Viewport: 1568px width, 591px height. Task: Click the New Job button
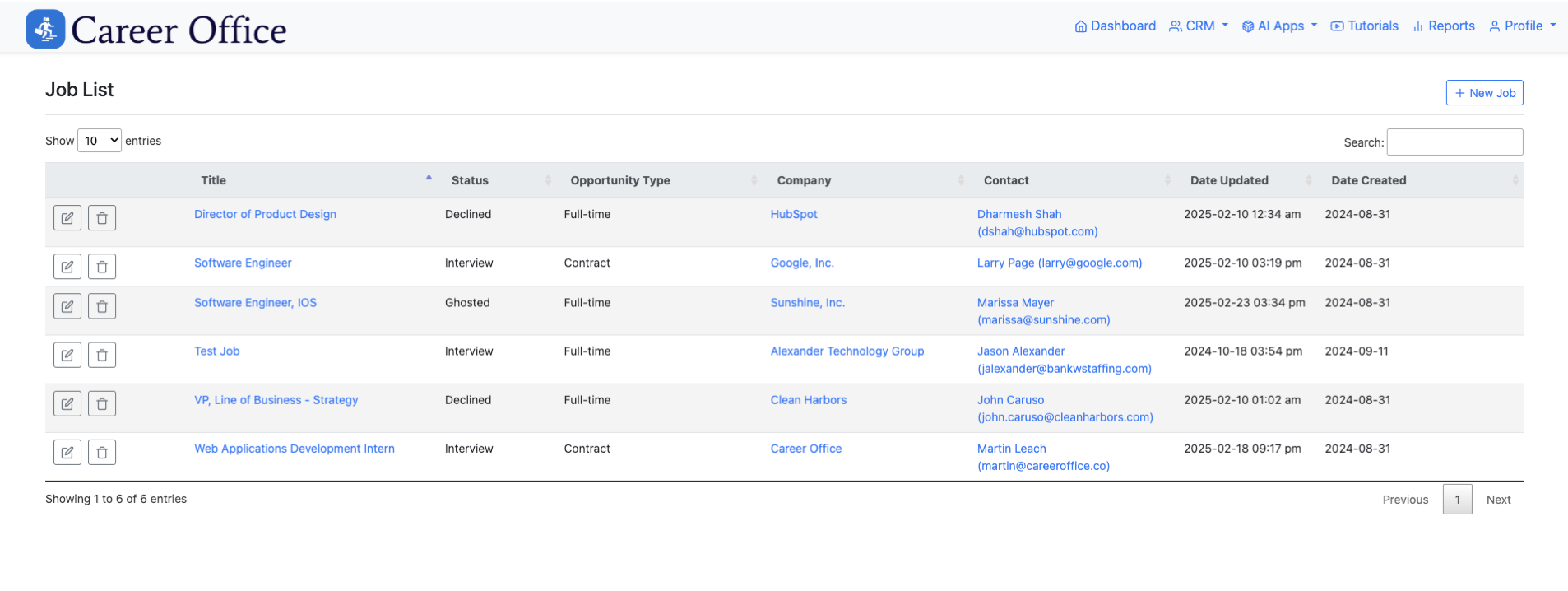pyautogui.click(x=1484, y=93)
